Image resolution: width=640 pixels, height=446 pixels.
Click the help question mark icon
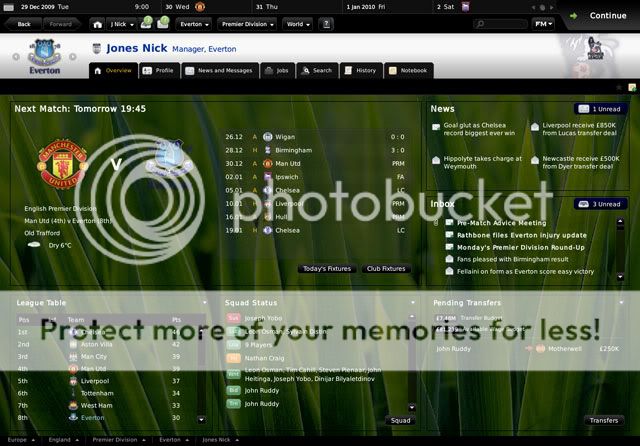618,88
